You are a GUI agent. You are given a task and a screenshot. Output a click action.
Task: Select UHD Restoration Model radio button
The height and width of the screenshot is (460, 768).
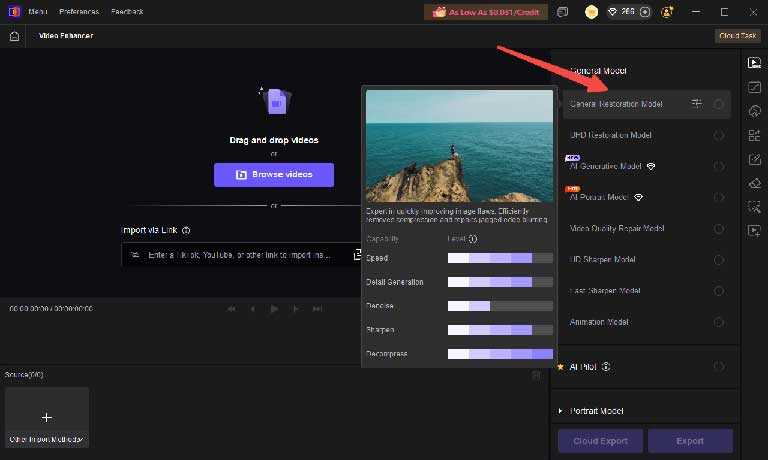pyautogui.click(x=719, y=135)
